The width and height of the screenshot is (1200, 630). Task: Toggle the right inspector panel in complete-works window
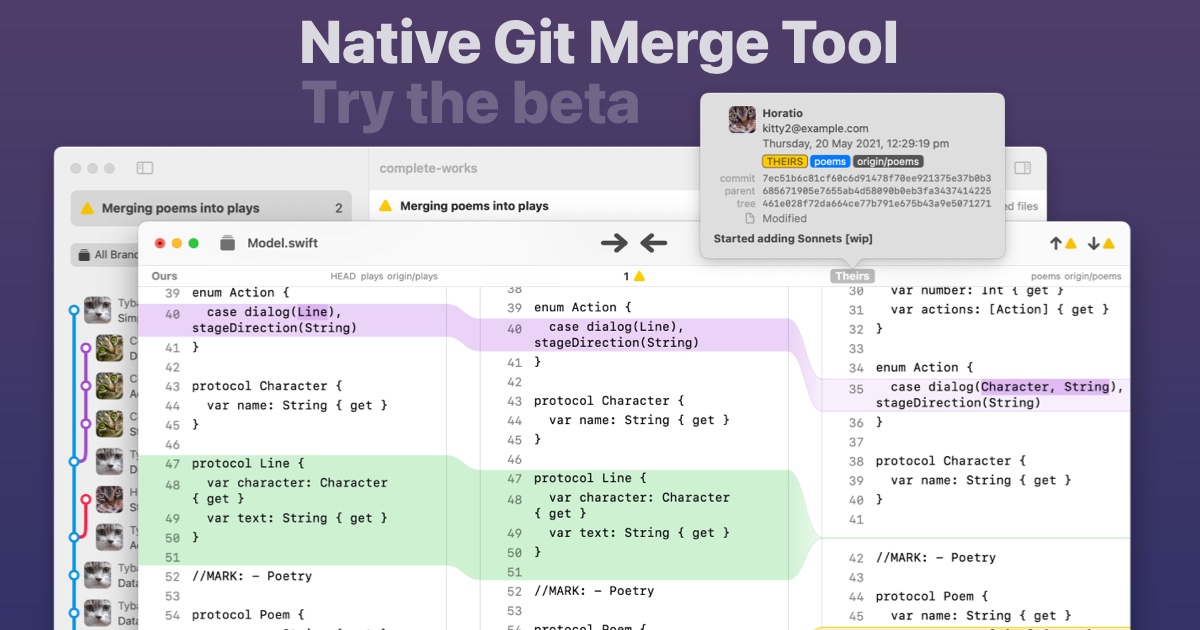1022,168
